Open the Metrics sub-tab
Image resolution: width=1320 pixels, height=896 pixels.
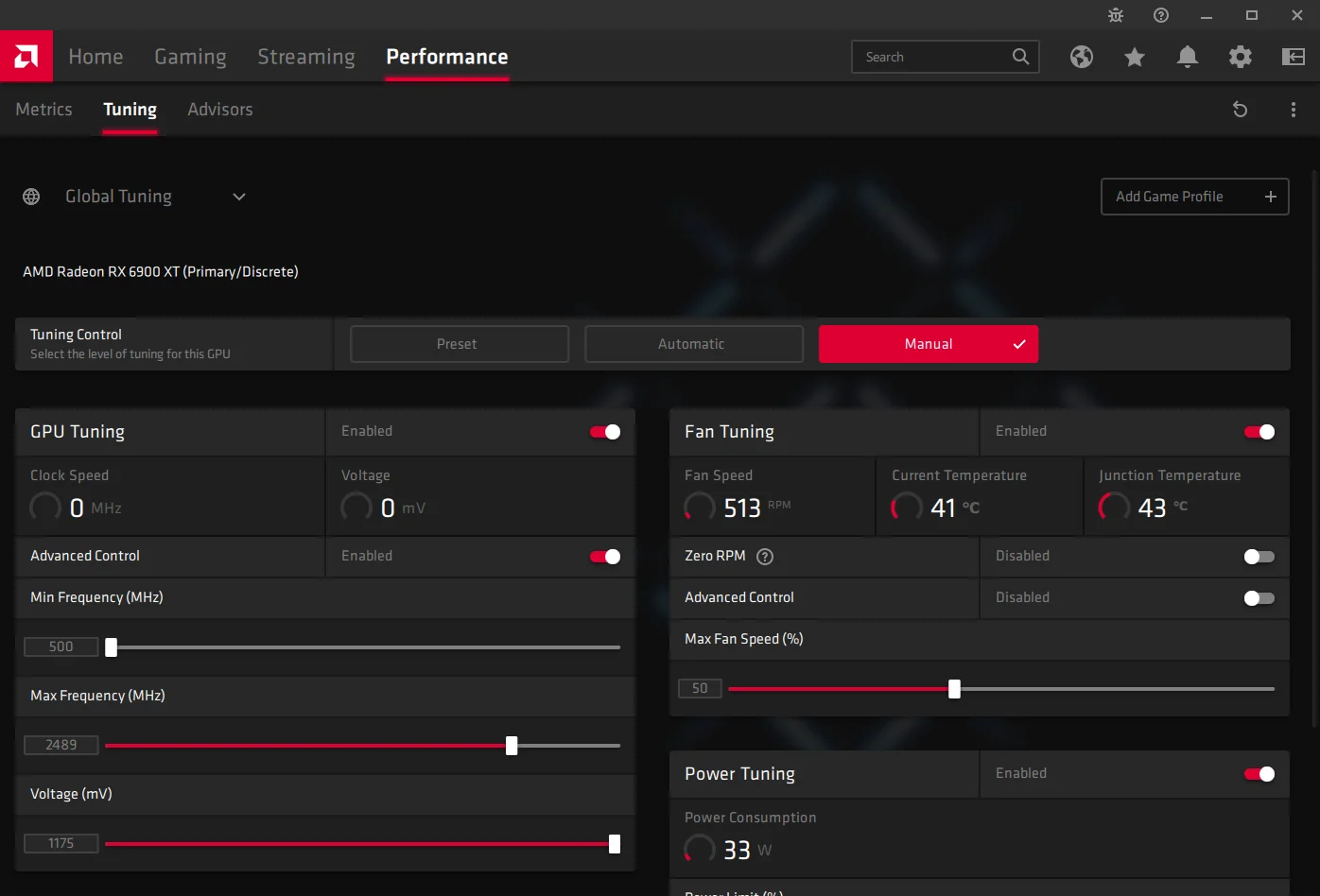click(x=43, y=110)
